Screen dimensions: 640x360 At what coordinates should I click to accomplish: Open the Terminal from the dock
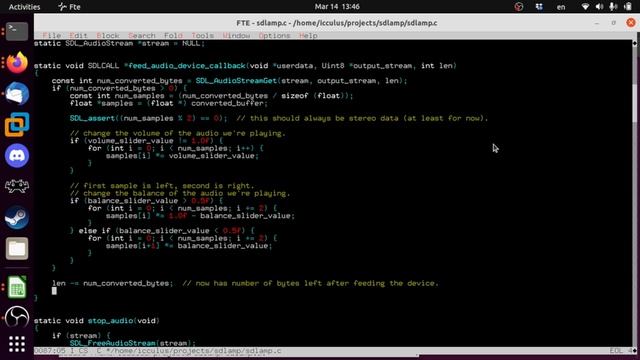[17, 31]
